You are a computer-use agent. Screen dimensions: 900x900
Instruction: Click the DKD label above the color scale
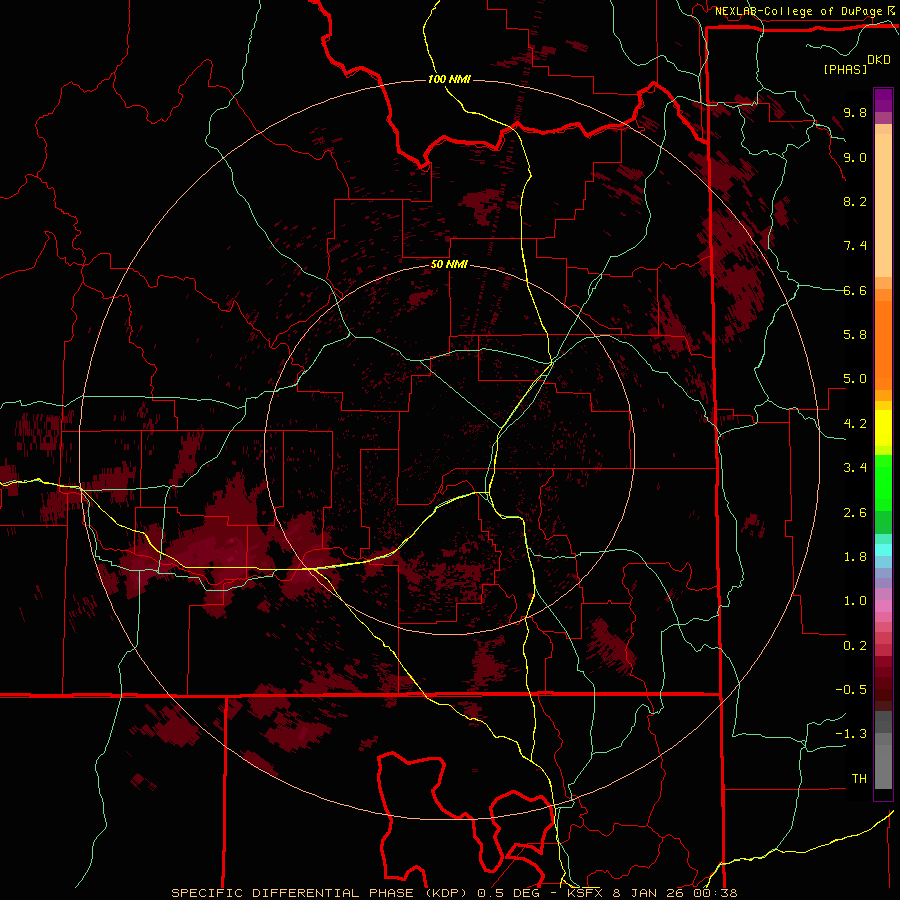point(879,60)
